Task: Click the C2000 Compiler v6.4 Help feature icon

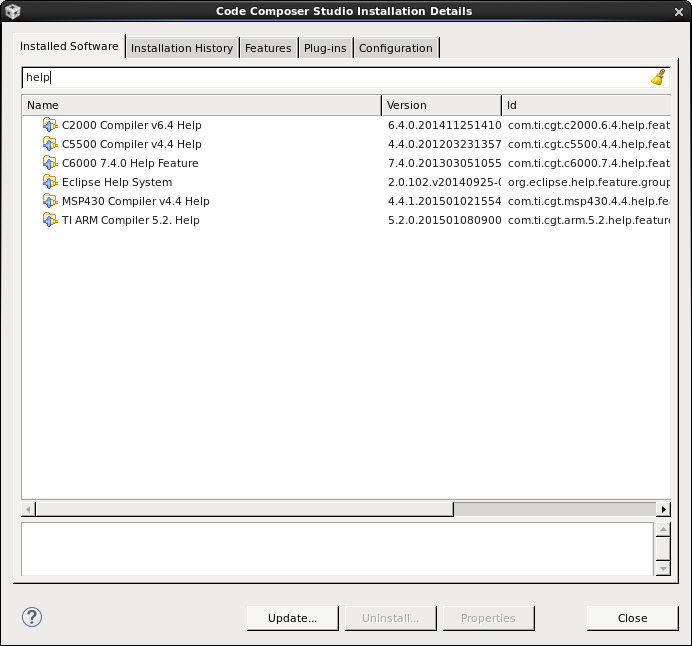Action: click(50, 125)
